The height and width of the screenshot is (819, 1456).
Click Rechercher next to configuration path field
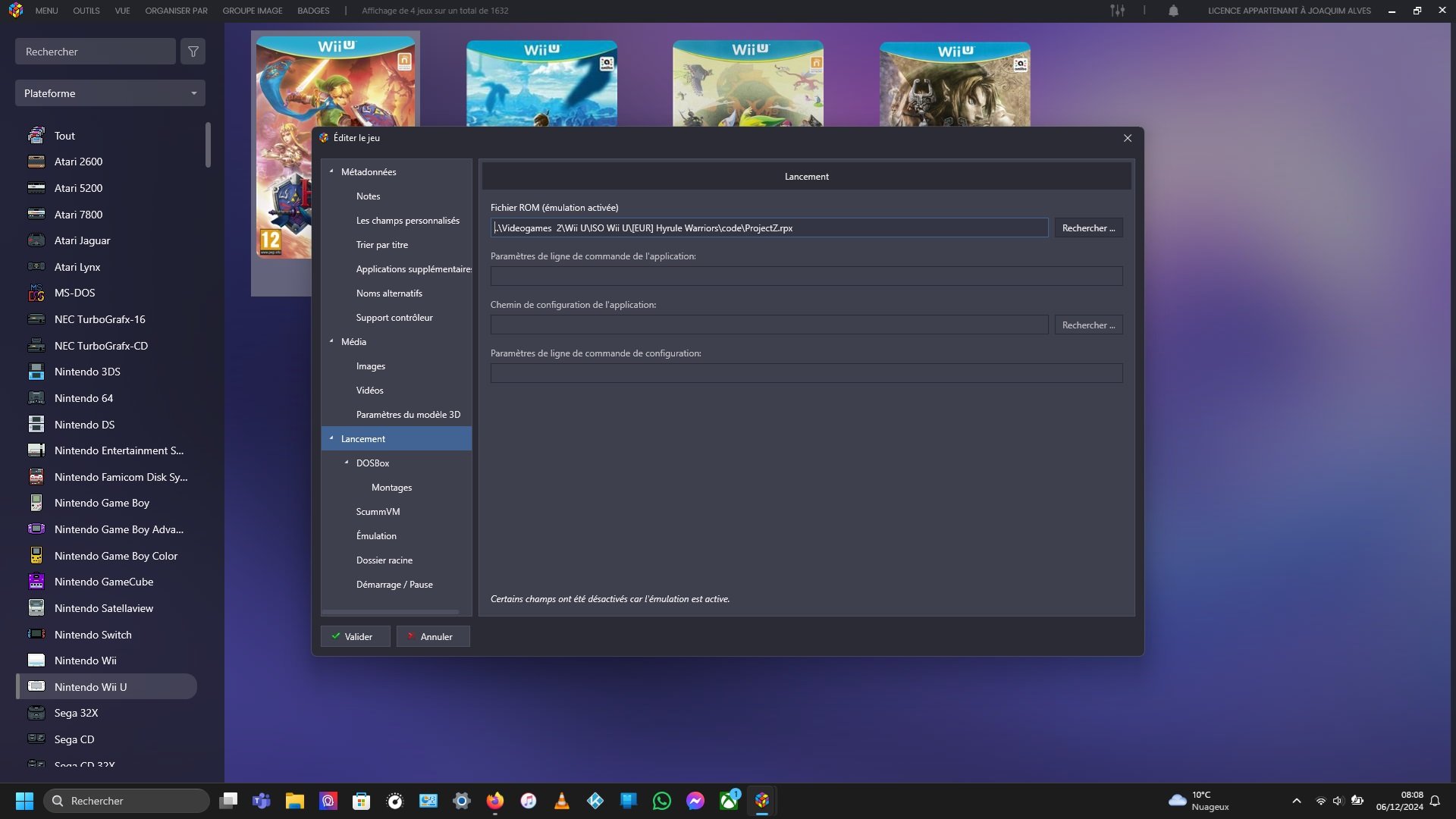[x=1088, y=325]
